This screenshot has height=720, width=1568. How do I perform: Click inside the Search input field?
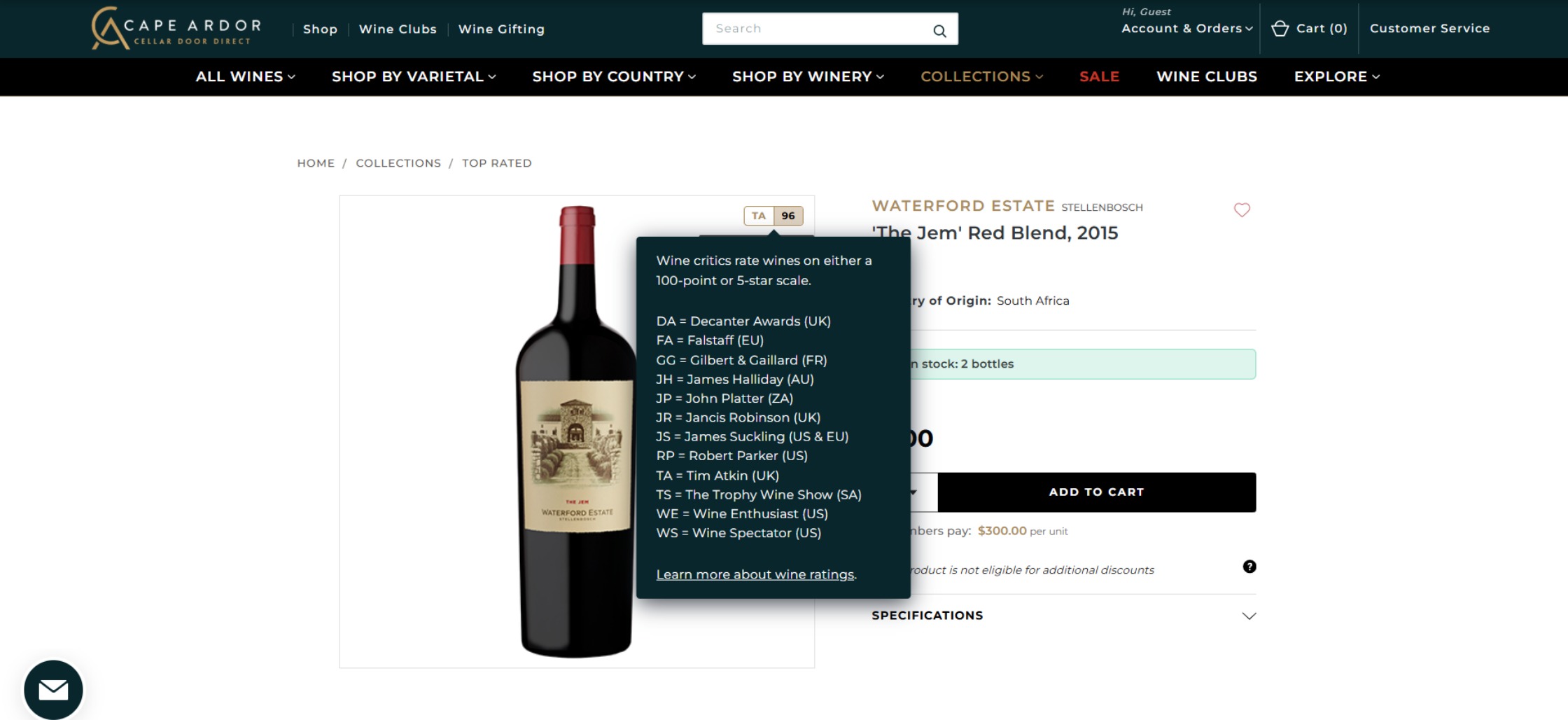click(x=815, y=29)
